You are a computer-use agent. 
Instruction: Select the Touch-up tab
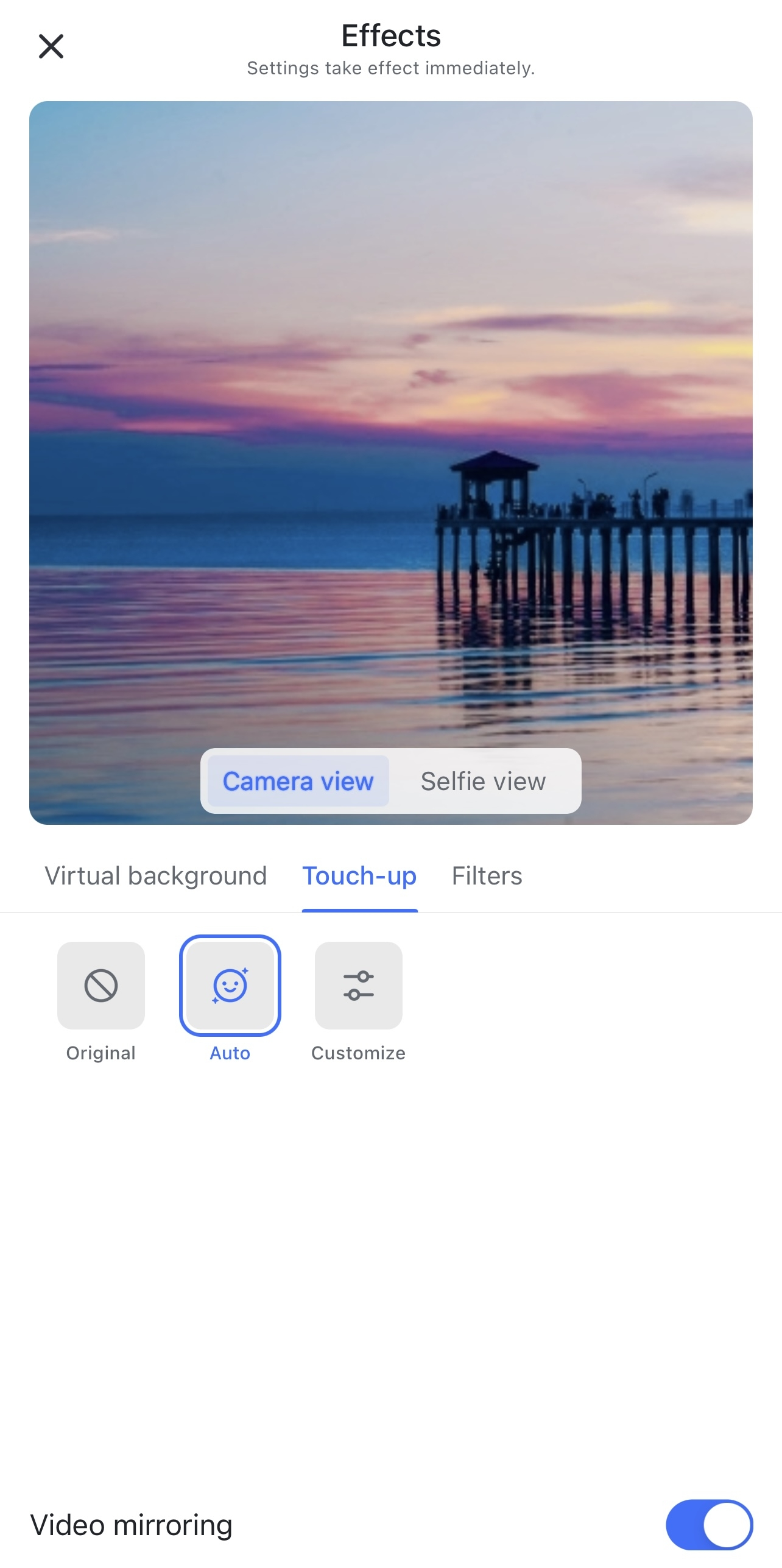coord(359,876)
